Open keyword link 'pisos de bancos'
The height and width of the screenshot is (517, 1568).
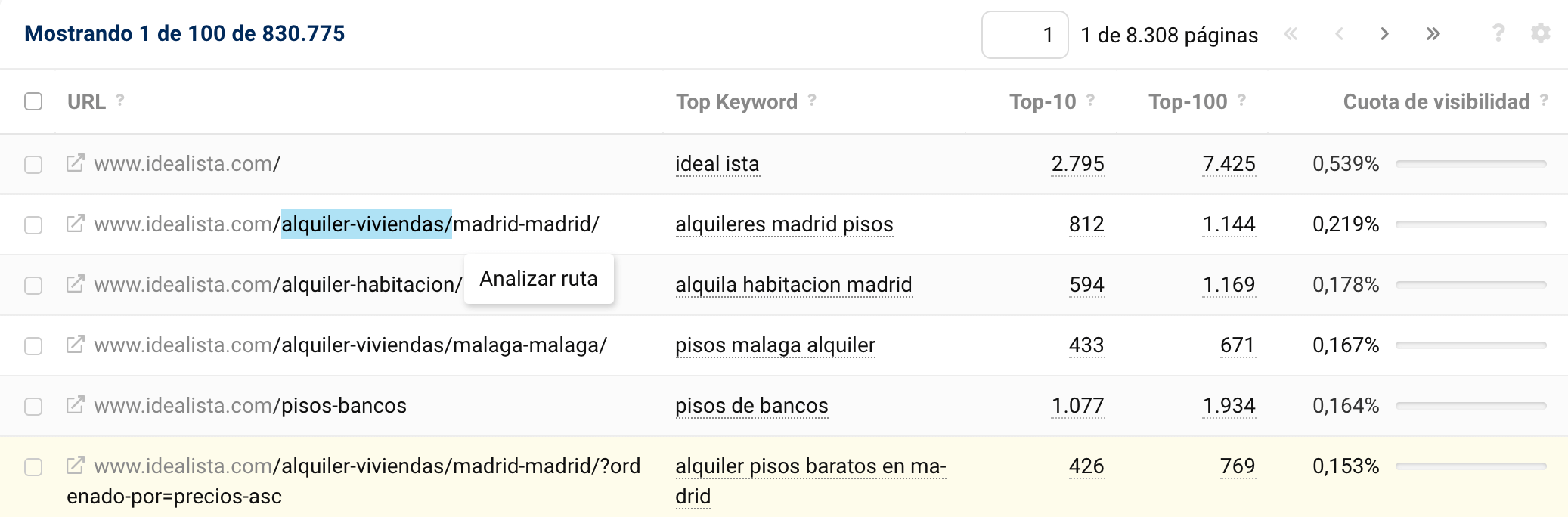click(751, 406)
